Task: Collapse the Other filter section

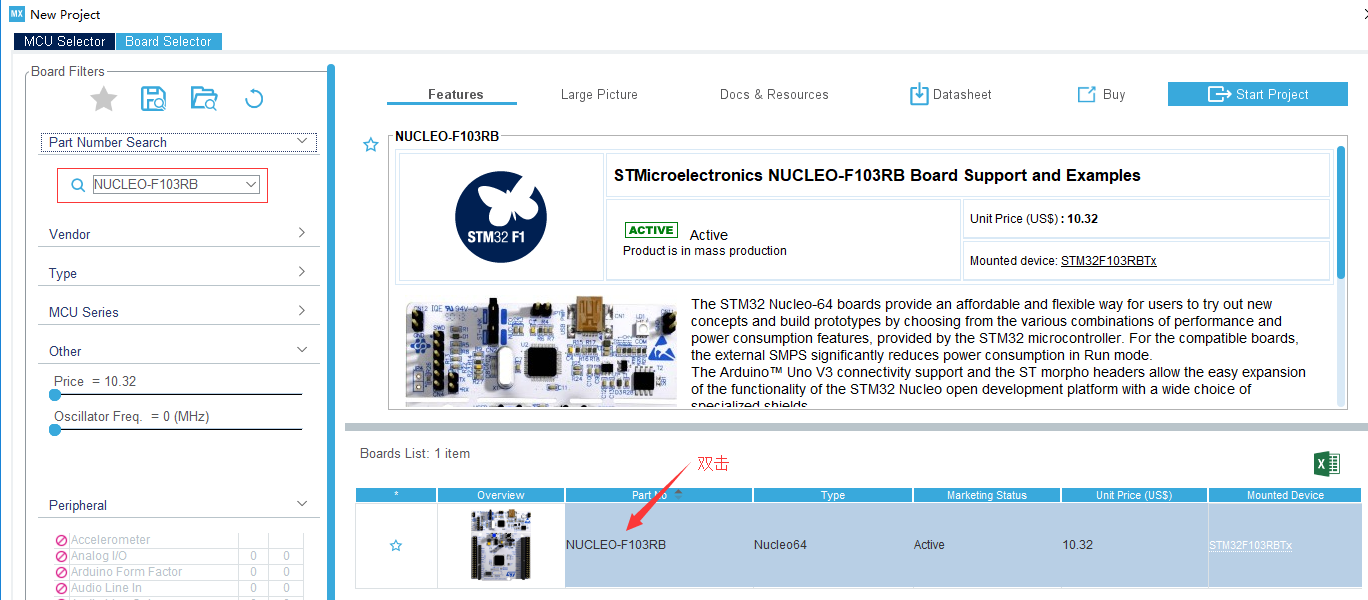Action: [302, 350]
